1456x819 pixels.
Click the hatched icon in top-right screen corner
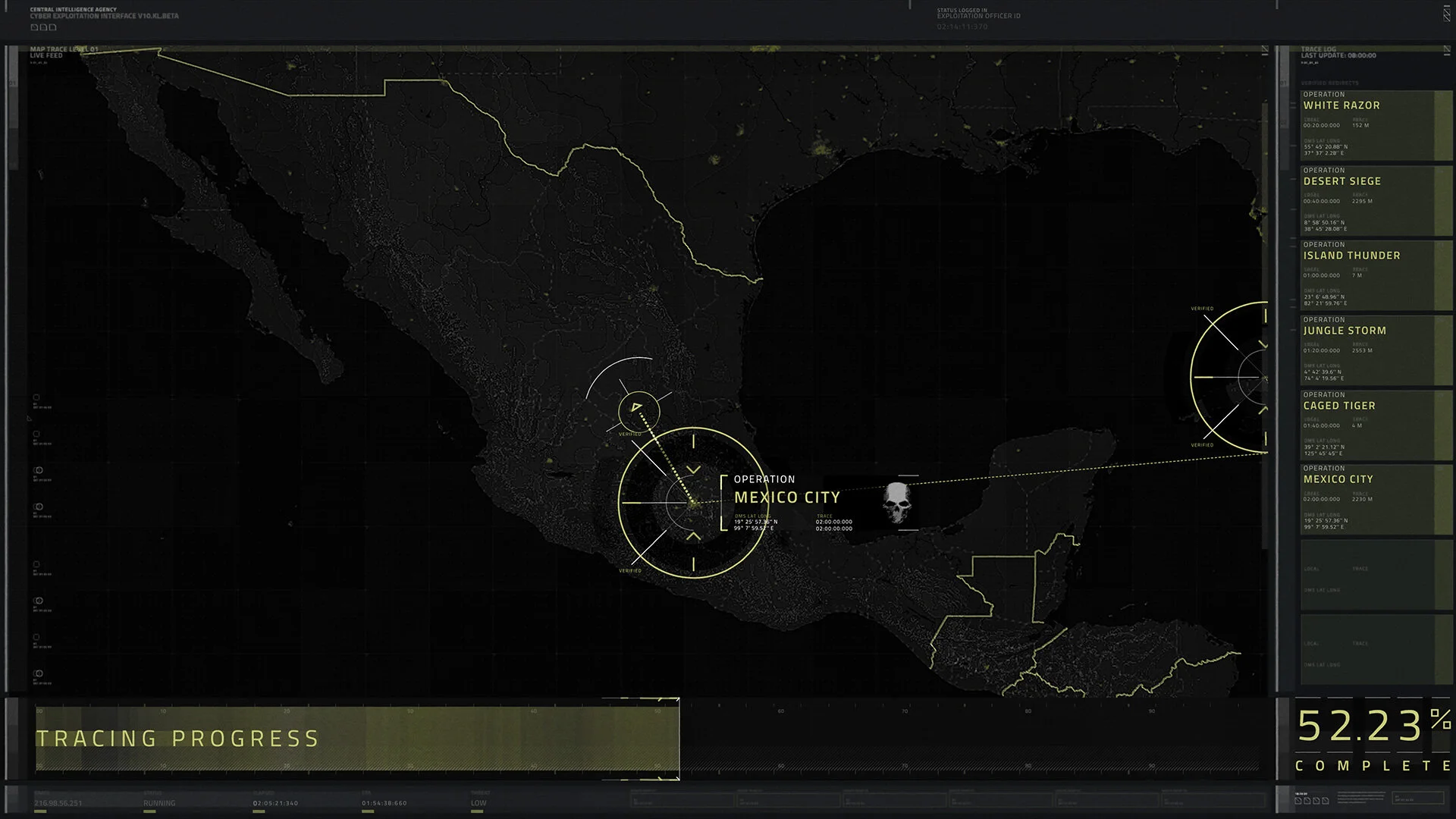[1448, 14]
